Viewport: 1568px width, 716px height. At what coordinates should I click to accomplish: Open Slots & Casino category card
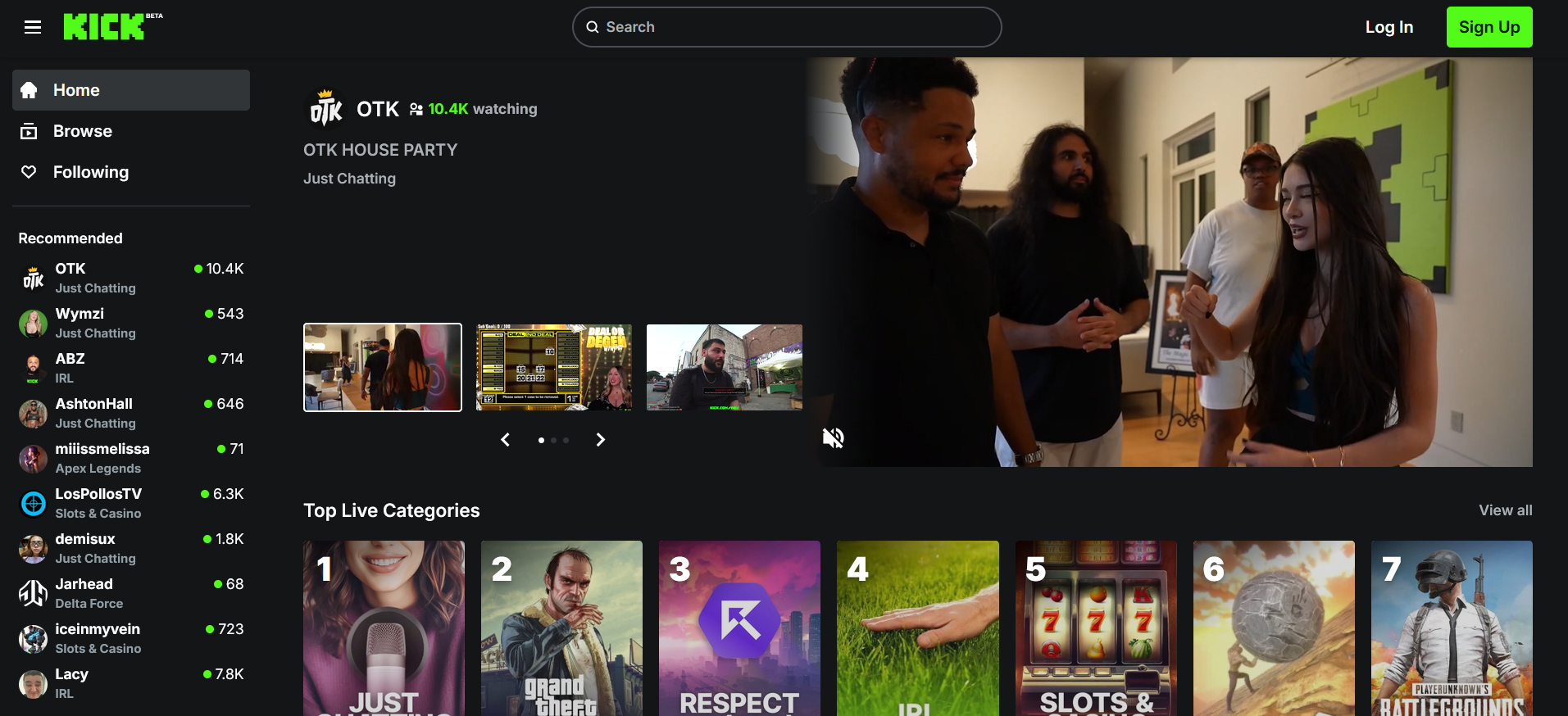[1096, 628]
